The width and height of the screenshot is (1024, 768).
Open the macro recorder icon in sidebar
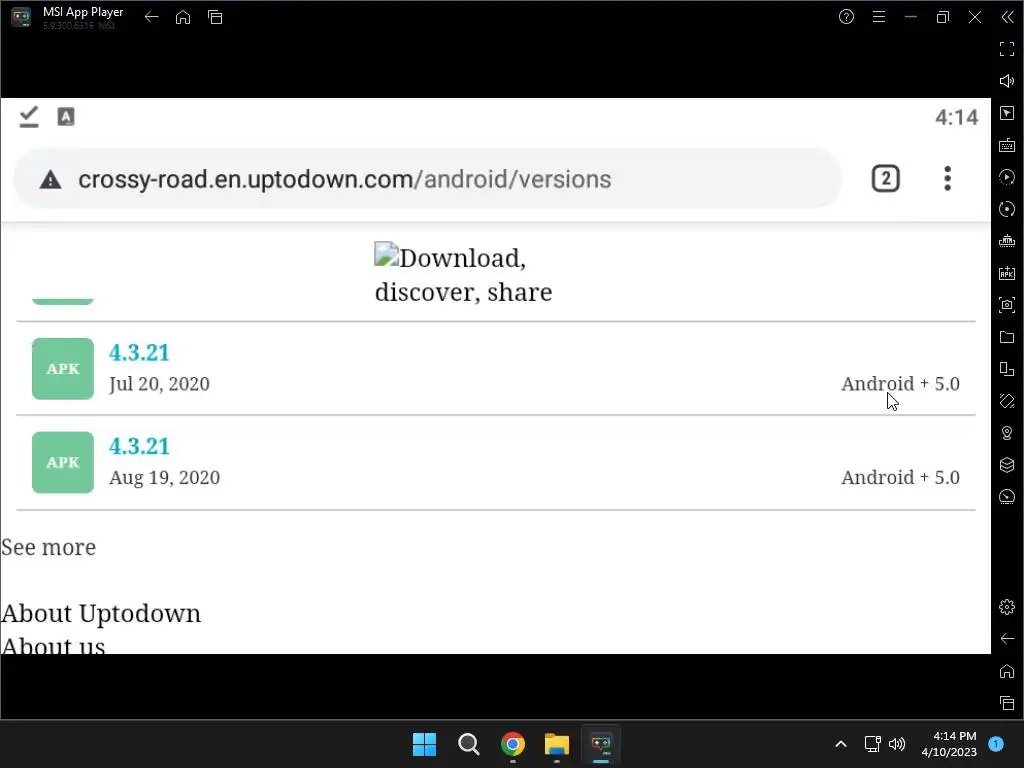(1007, 177)
